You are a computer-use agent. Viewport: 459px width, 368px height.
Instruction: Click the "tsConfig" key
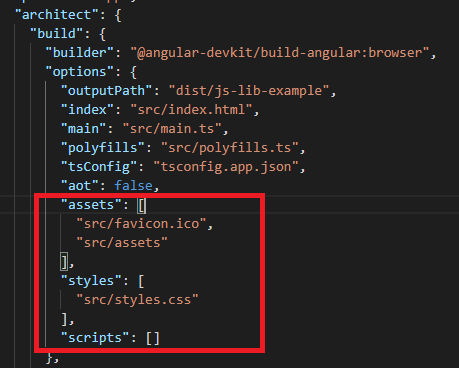[x=99, y=167]
